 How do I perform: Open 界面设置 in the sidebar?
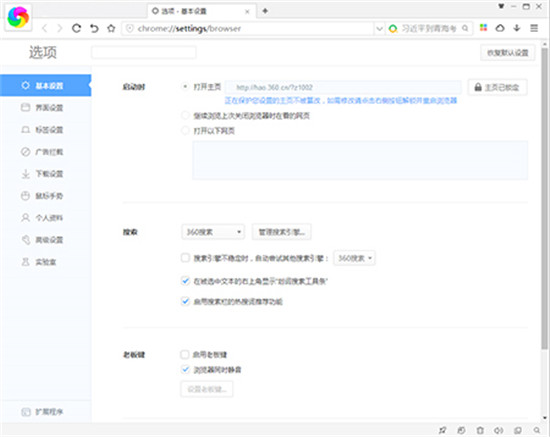click(46, 107)
